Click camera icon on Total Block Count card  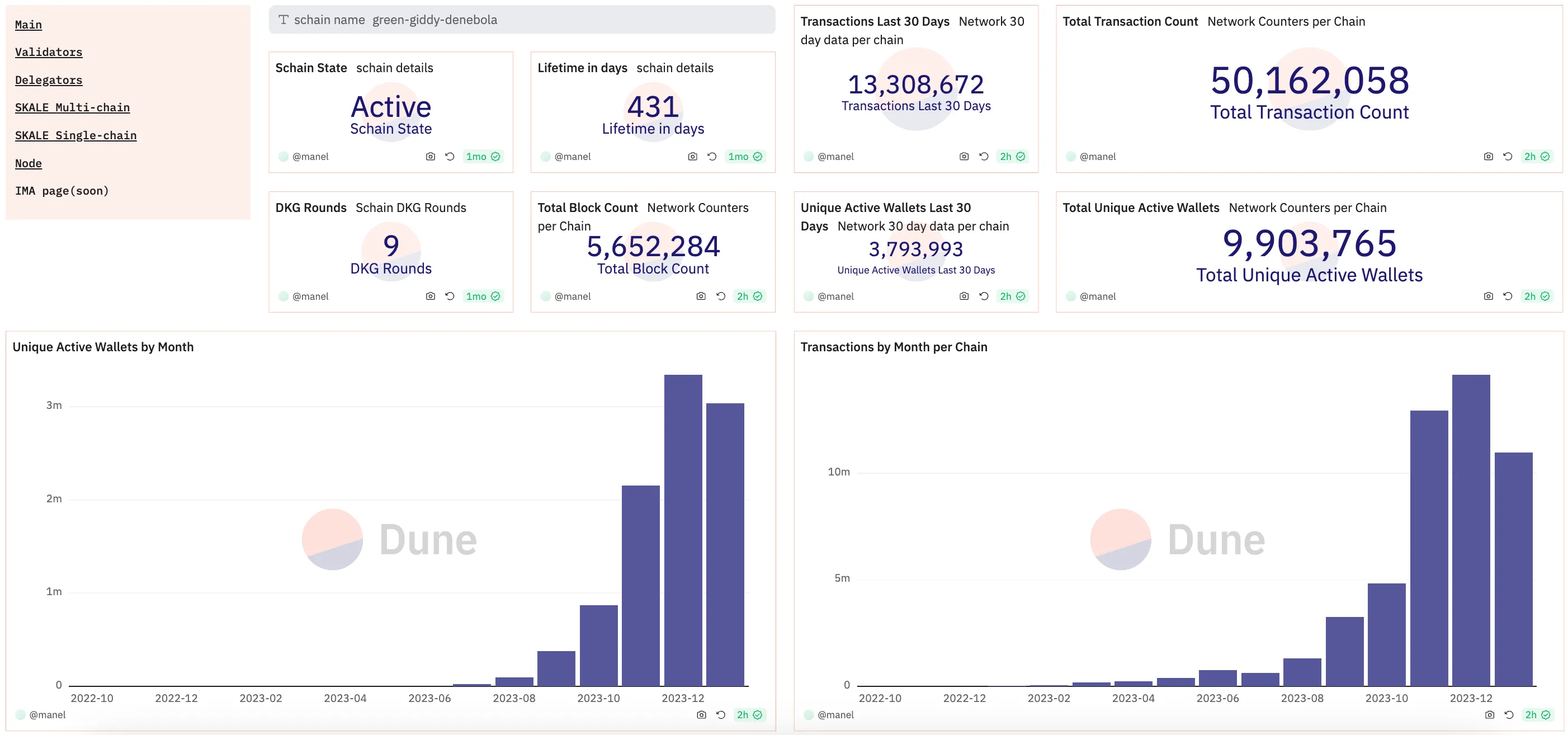pos(701,296)
